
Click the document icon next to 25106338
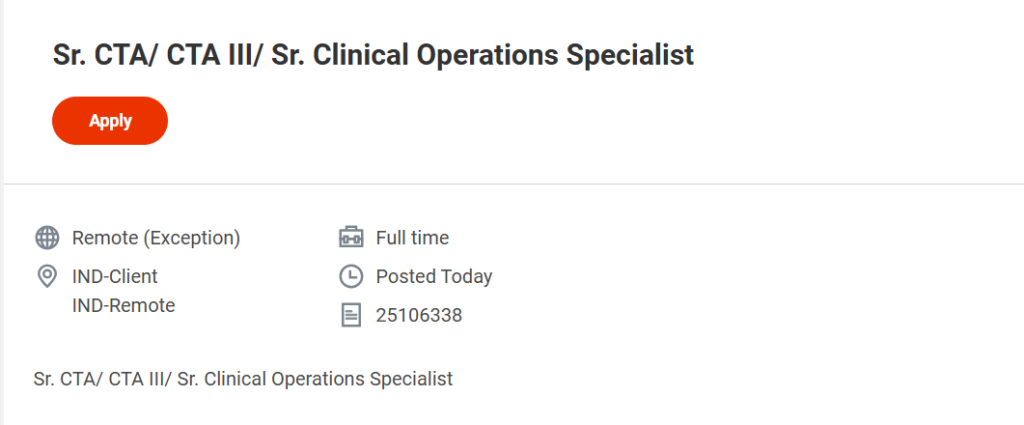click(350, 316)
